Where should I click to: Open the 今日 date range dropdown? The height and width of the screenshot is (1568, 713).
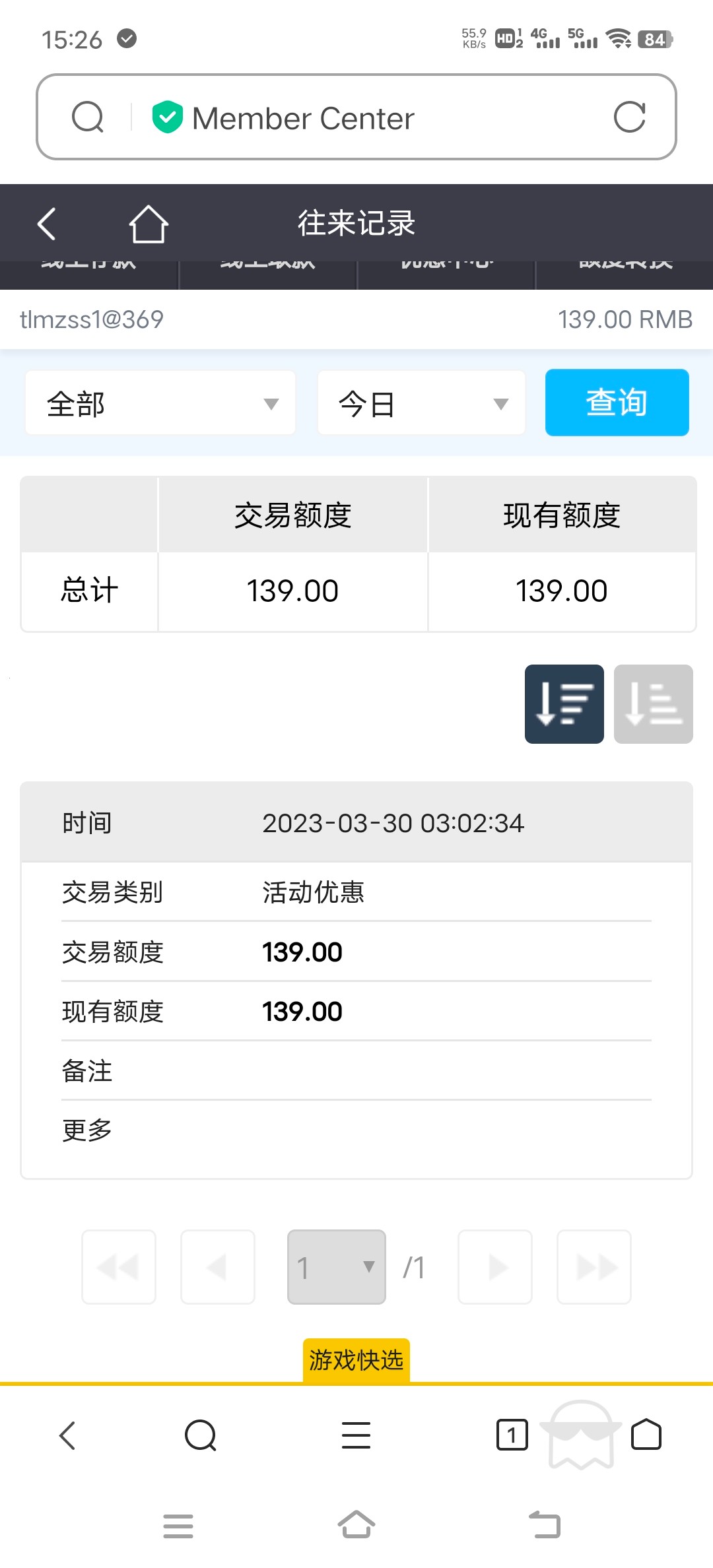click(421, 403)
